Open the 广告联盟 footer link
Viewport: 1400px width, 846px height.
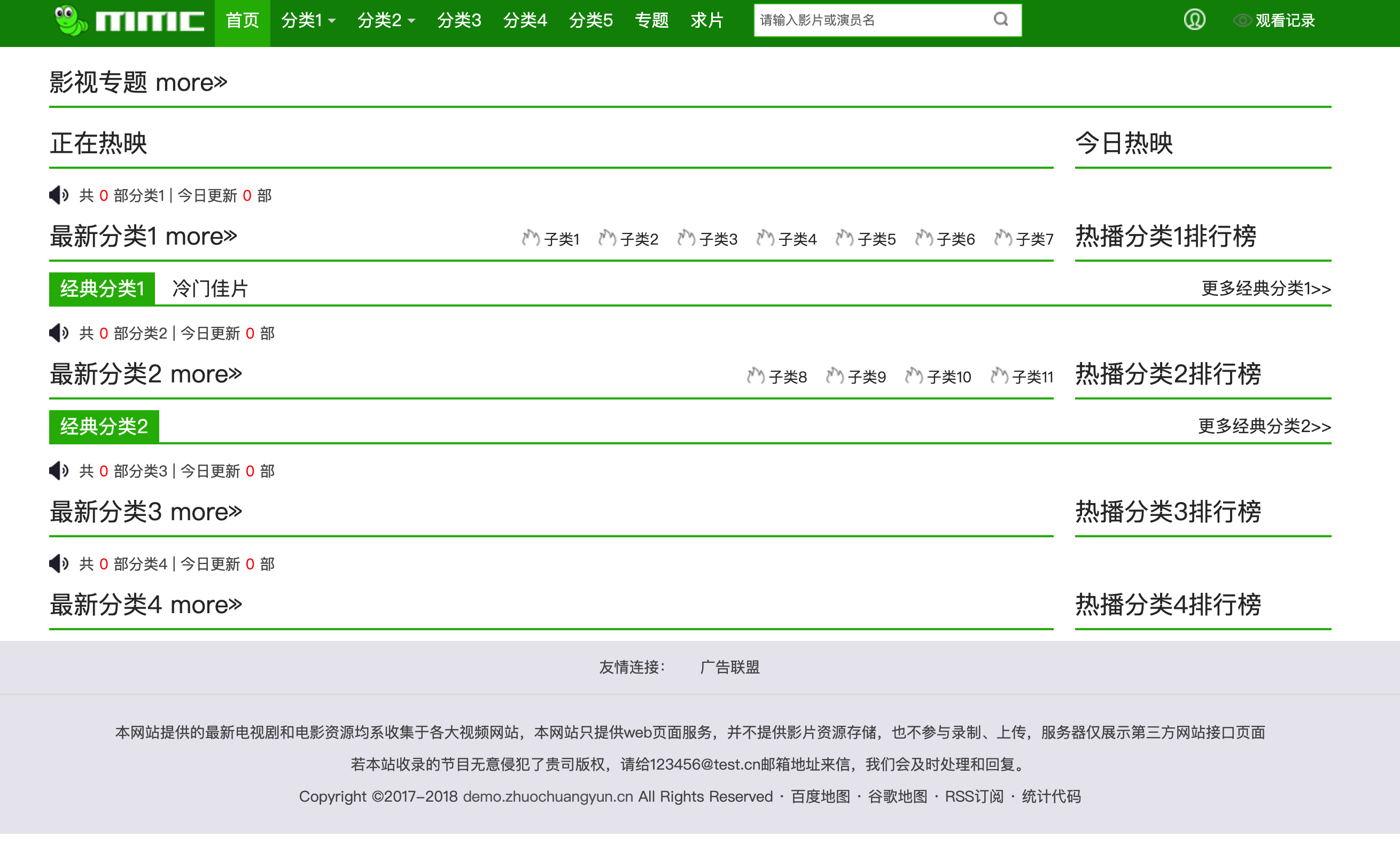point(730,667)
